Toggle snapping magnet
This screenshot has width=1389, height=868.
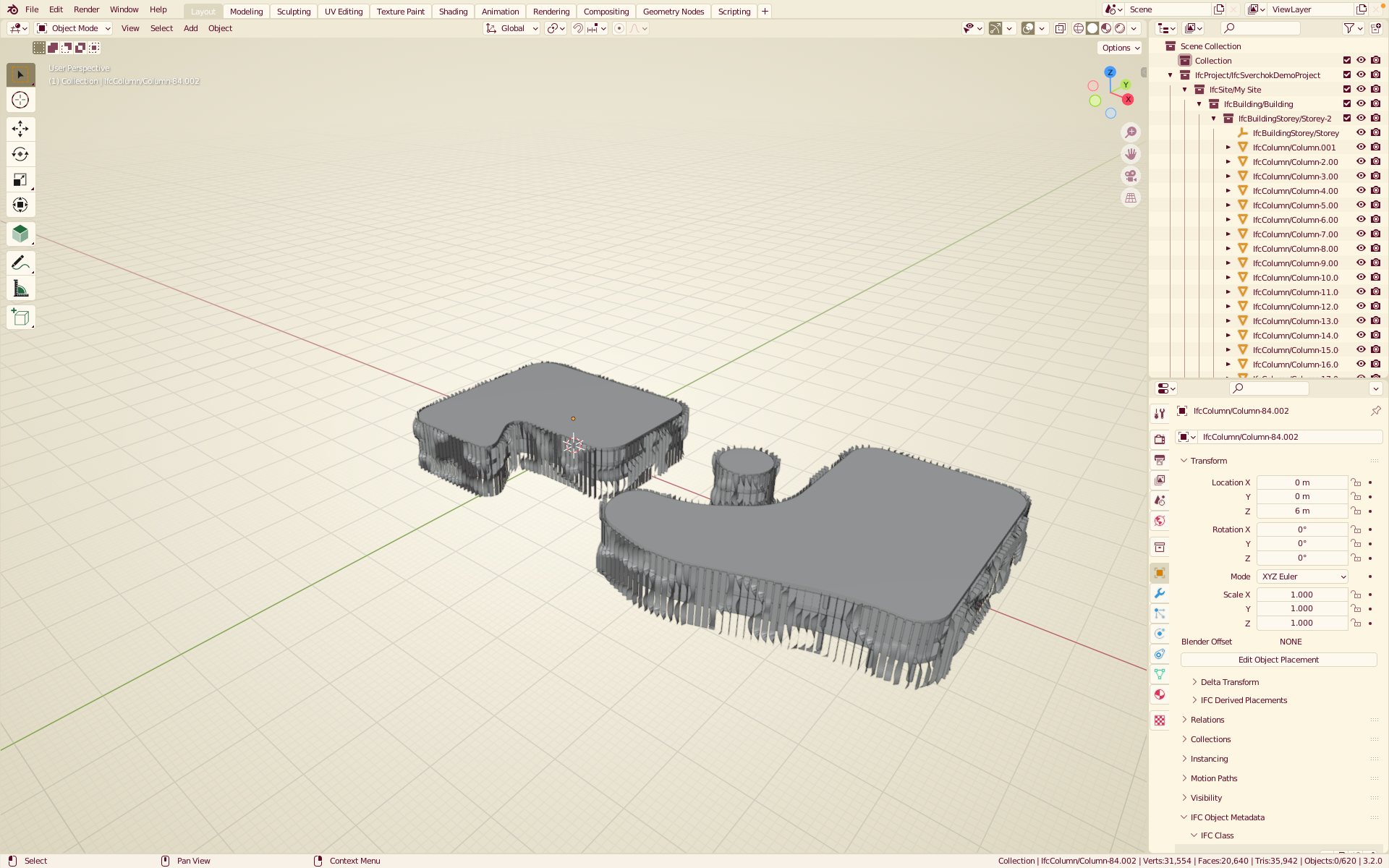[578, 28]
